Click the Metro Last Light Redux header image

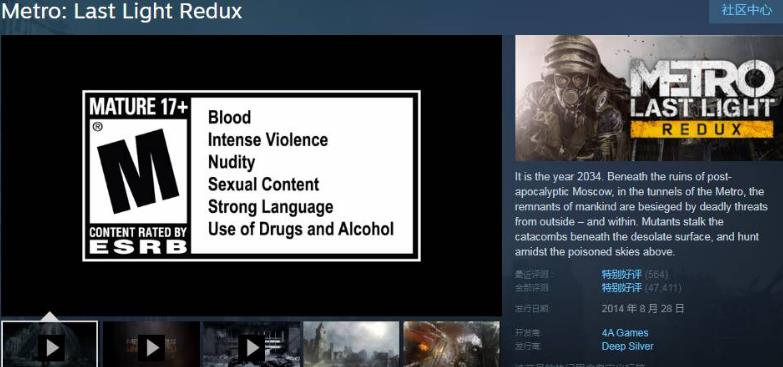[x=649, y=98]
